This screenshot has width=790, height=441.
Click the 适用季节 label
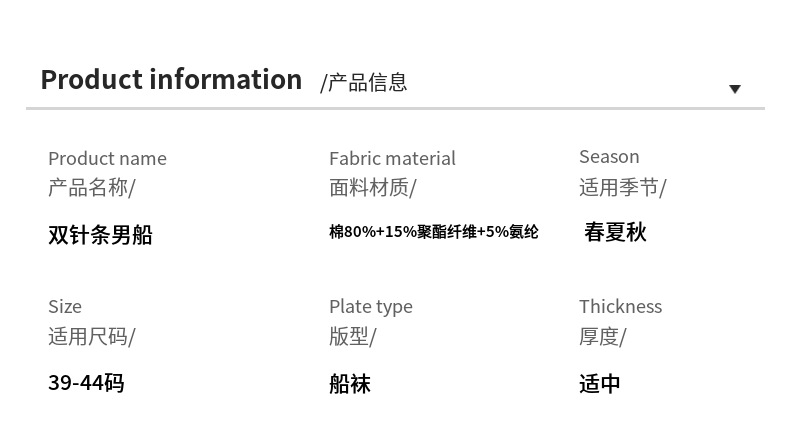tap(622, 187)
